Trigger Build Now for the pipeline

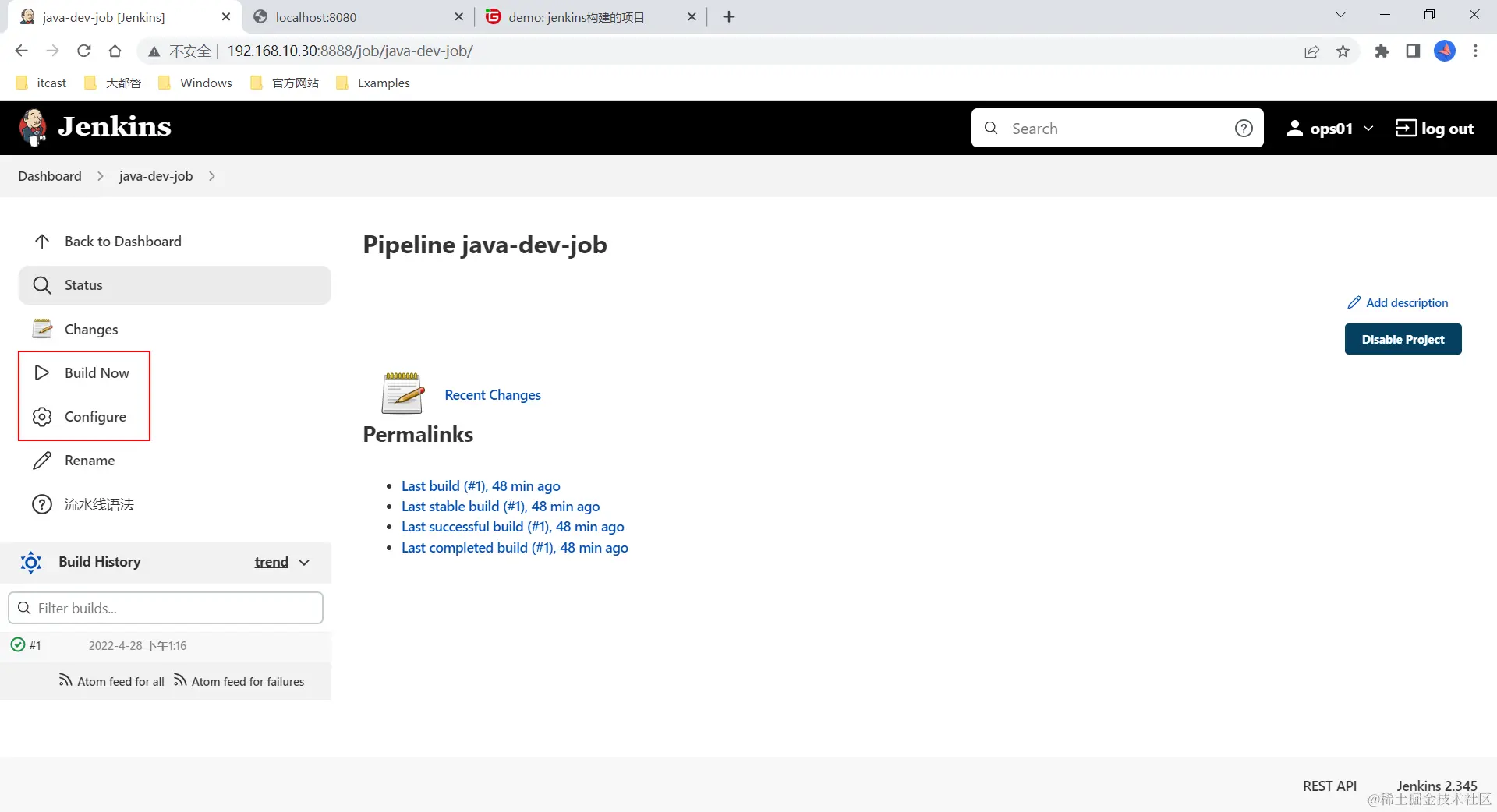point(97,372)
